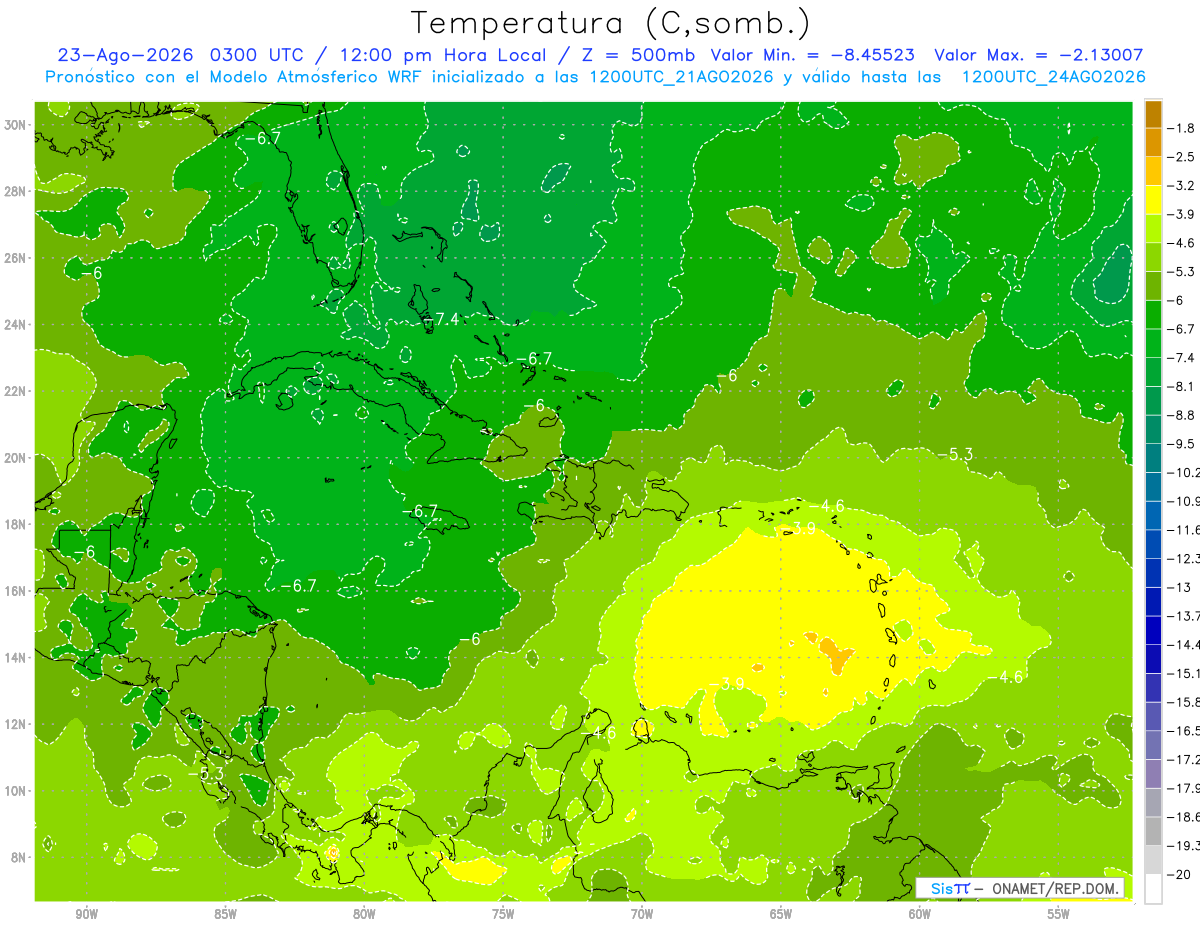1200x927 pixels.
Task: Click the "-9.5" color scale label
Action: 1181,444
